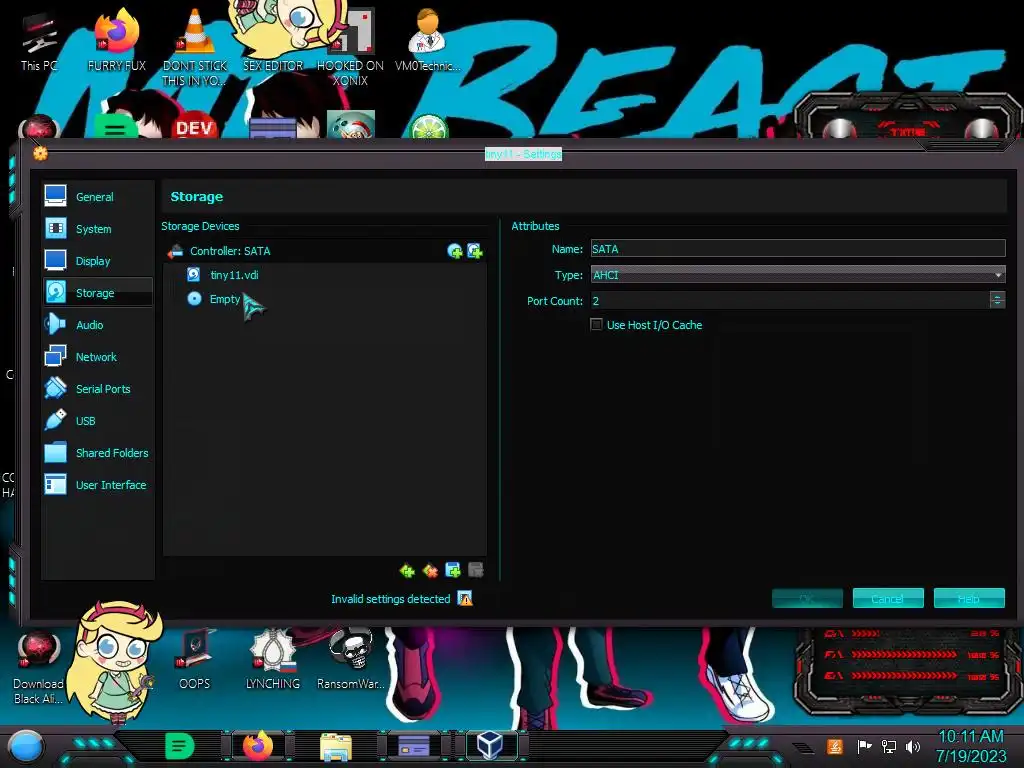Click the Download Black Ali desktop icon
1024x768 pixels.
point(39,668)
